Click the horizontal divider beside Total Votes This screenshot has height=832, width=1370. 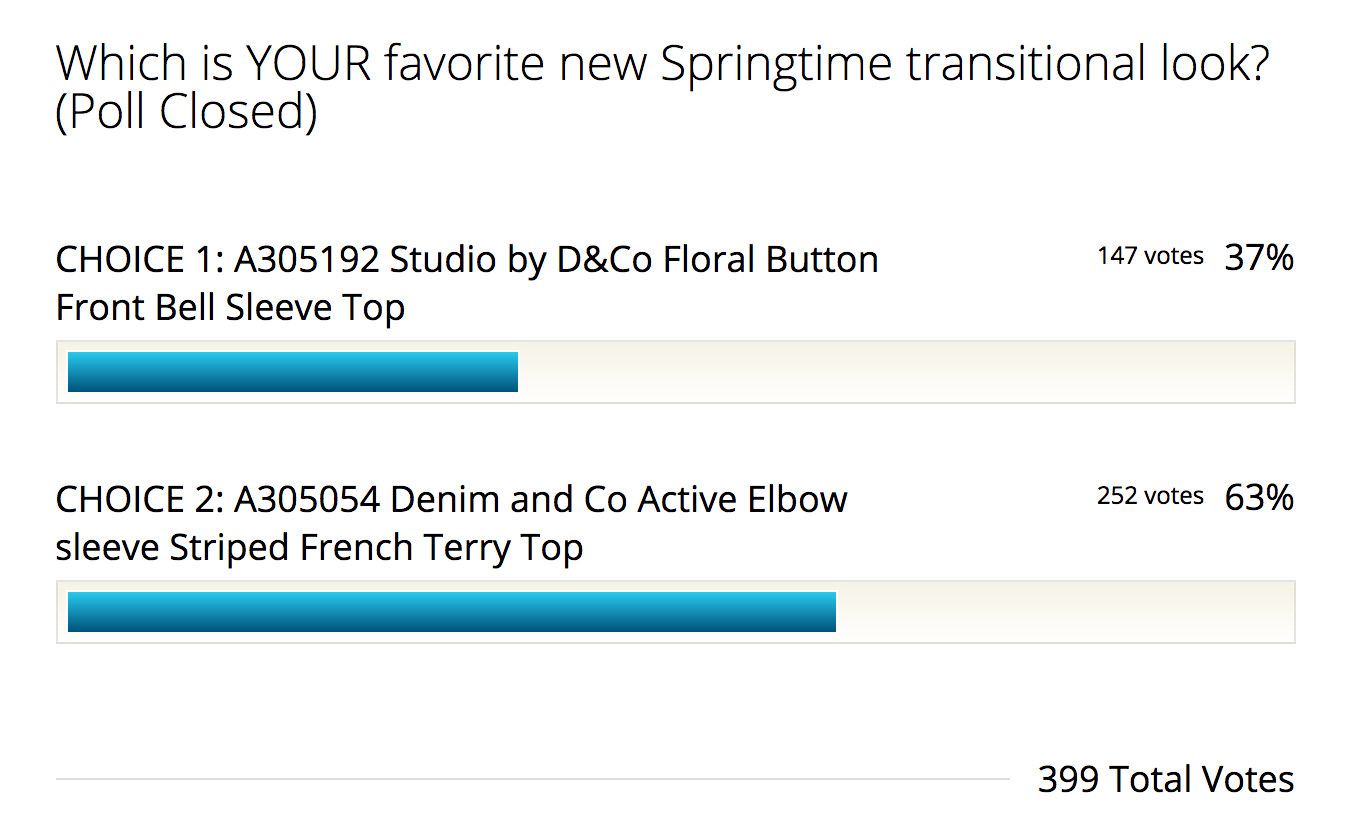point(532,779)
